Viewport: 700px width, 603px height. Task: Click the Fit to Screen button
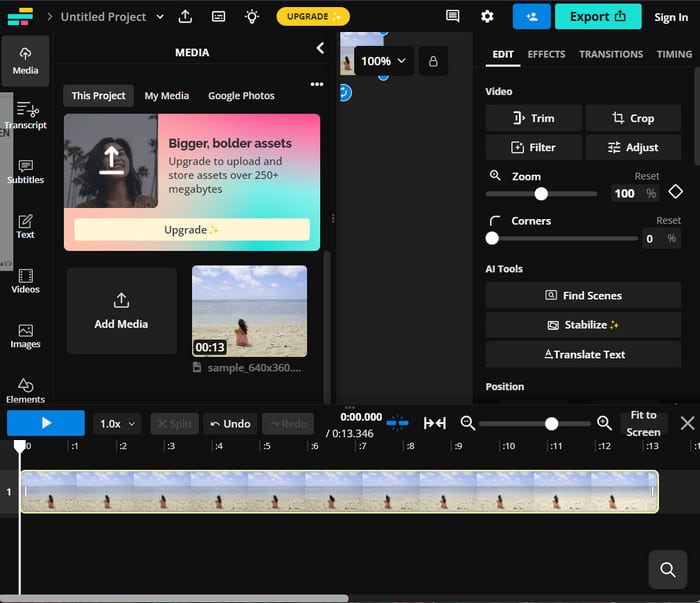click(x=643, y=424)
